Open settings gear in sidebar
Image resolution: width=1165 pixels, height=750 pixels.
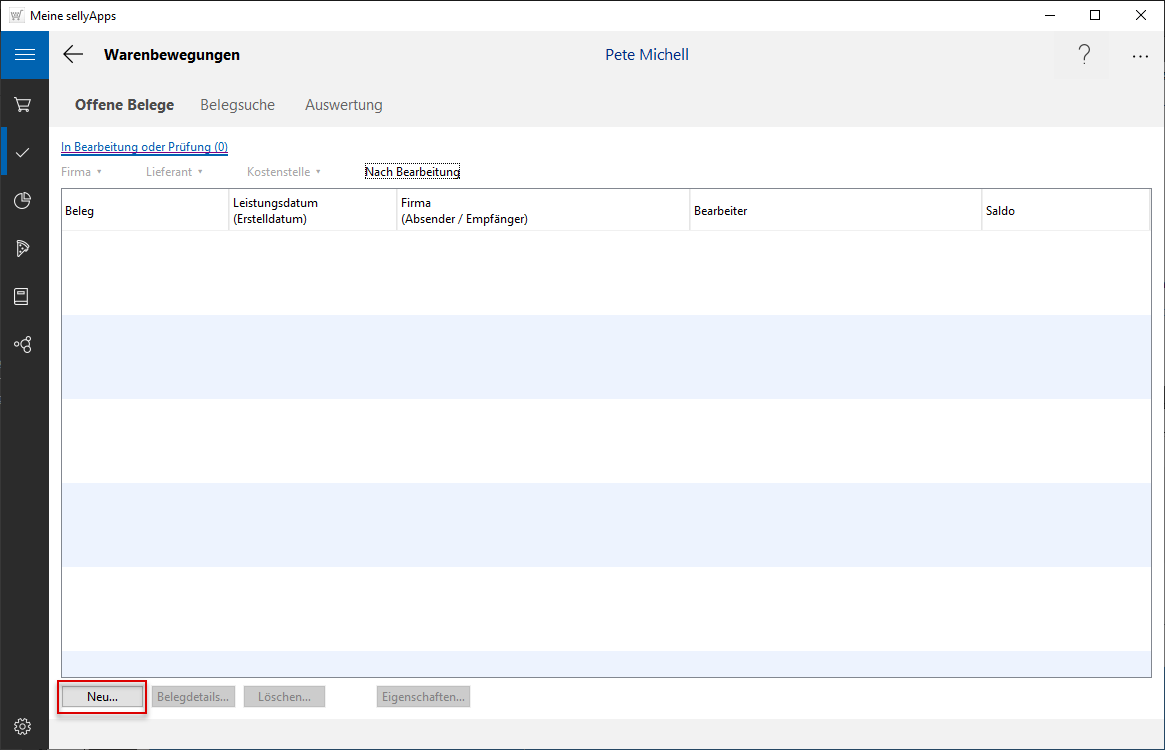[23, 726]
